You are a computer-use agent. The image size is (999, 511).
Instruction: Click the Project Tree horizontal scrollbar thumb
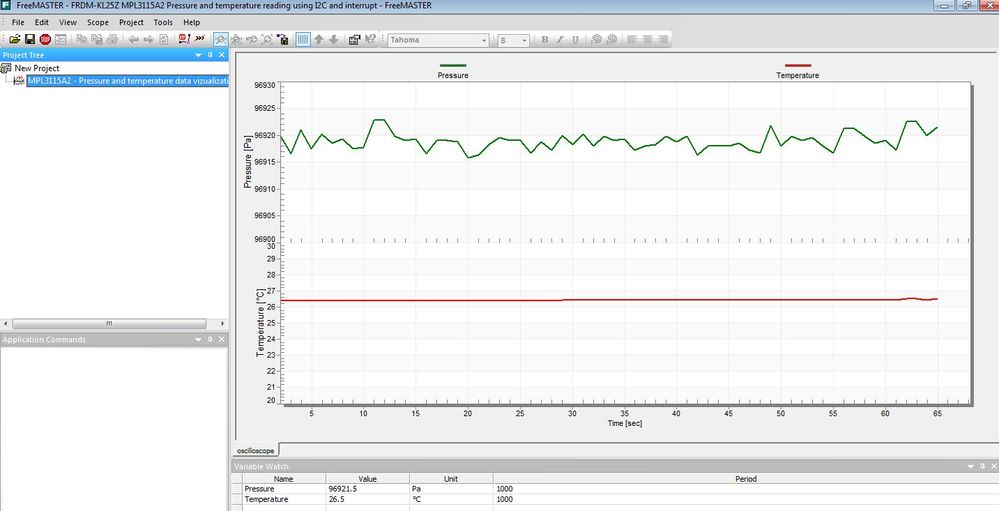[109, 324]
